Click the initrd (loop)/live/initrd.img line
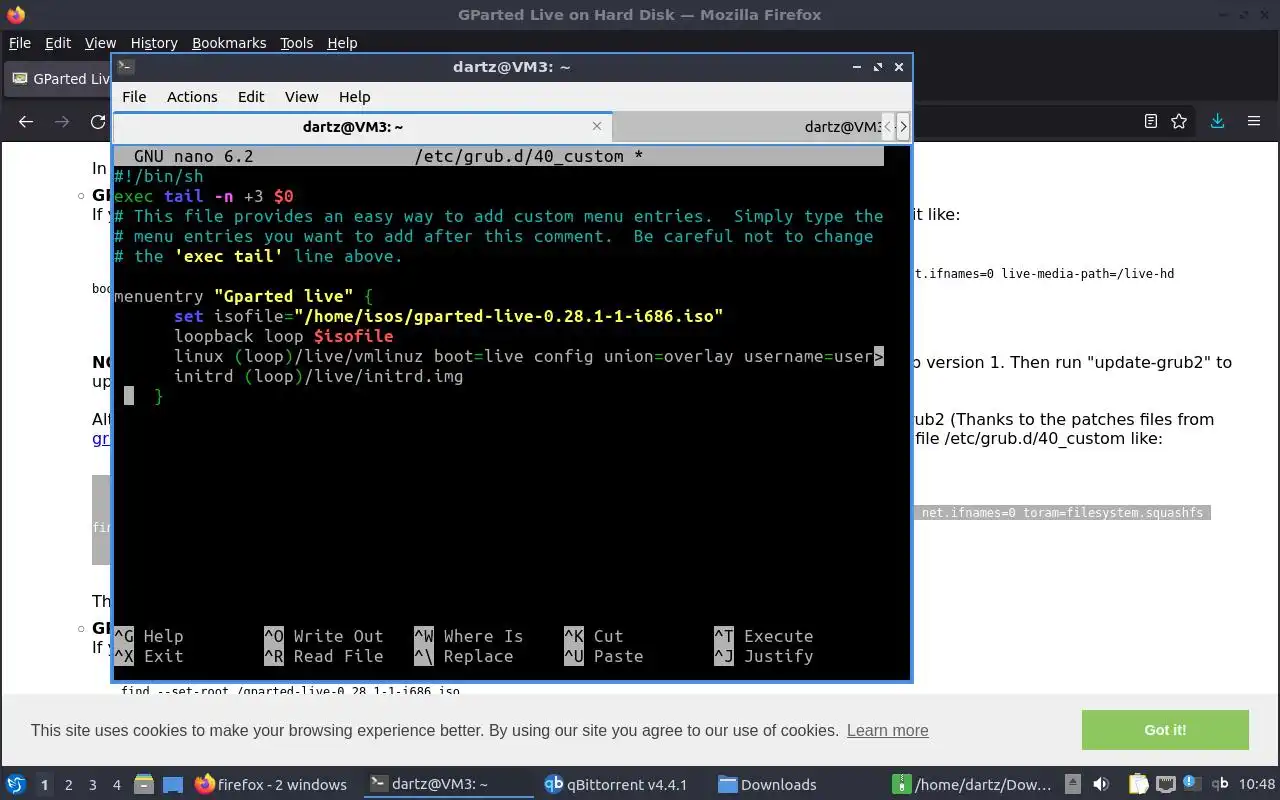Image resolution: width=1280 pixels, height=800 pixels. (318, 376)
